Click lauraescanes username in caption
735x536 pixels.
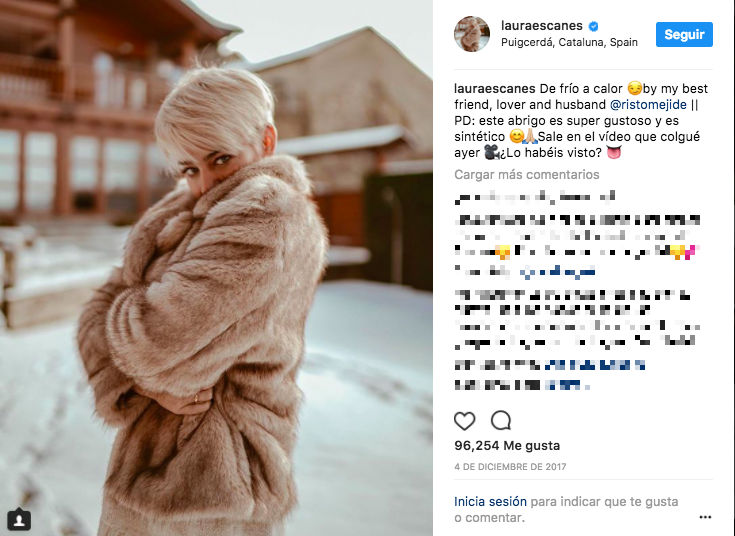(x=495, y=89)
